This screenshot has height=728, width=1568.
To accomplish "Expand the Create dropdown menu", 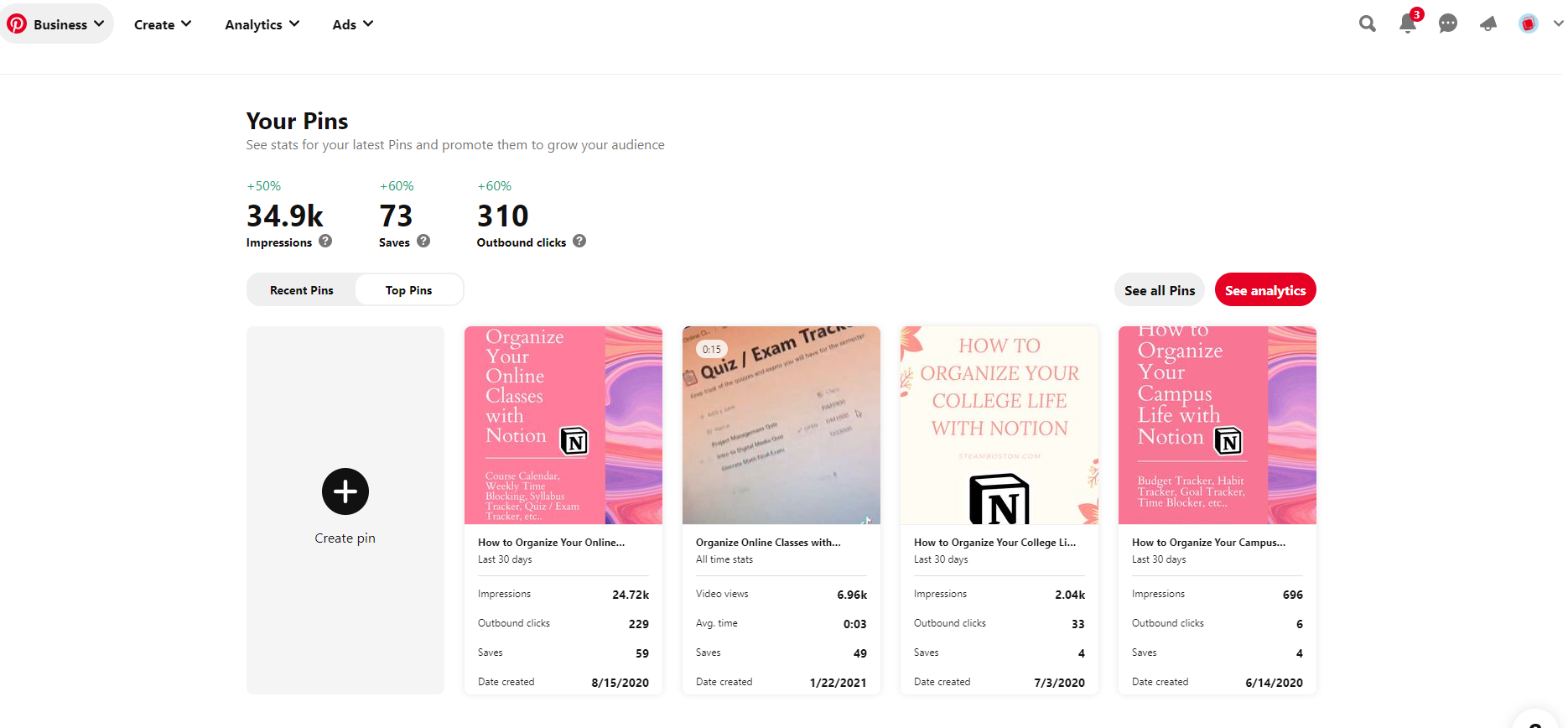I will point(163,24).
